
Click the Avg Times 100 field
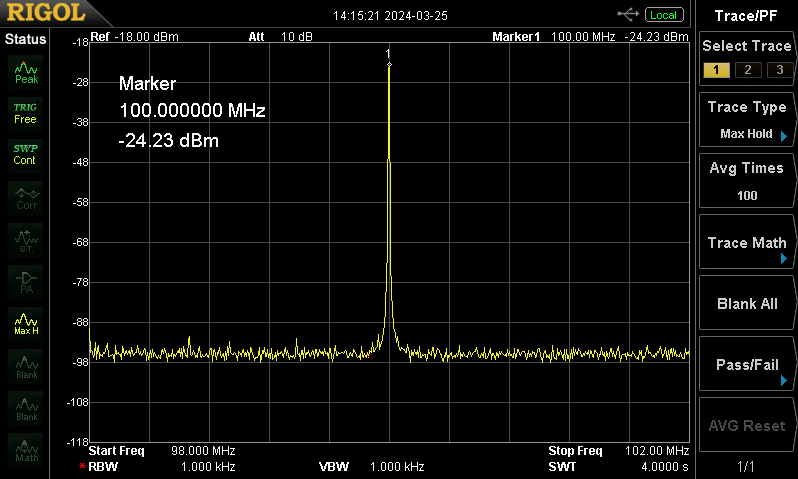click(747, 181)
